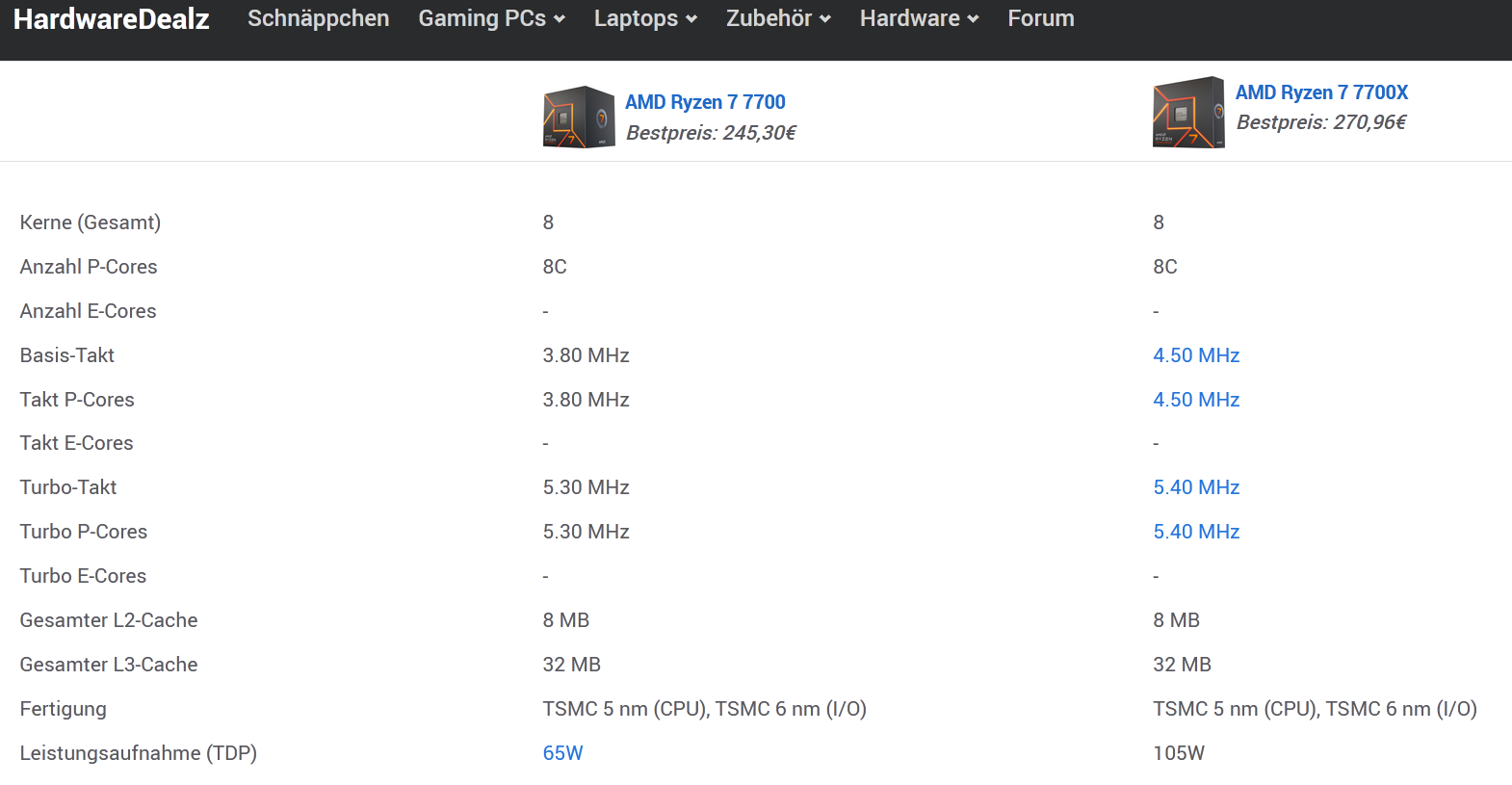
Task: Go to the Forum page
Action: tap(1041, 18)
